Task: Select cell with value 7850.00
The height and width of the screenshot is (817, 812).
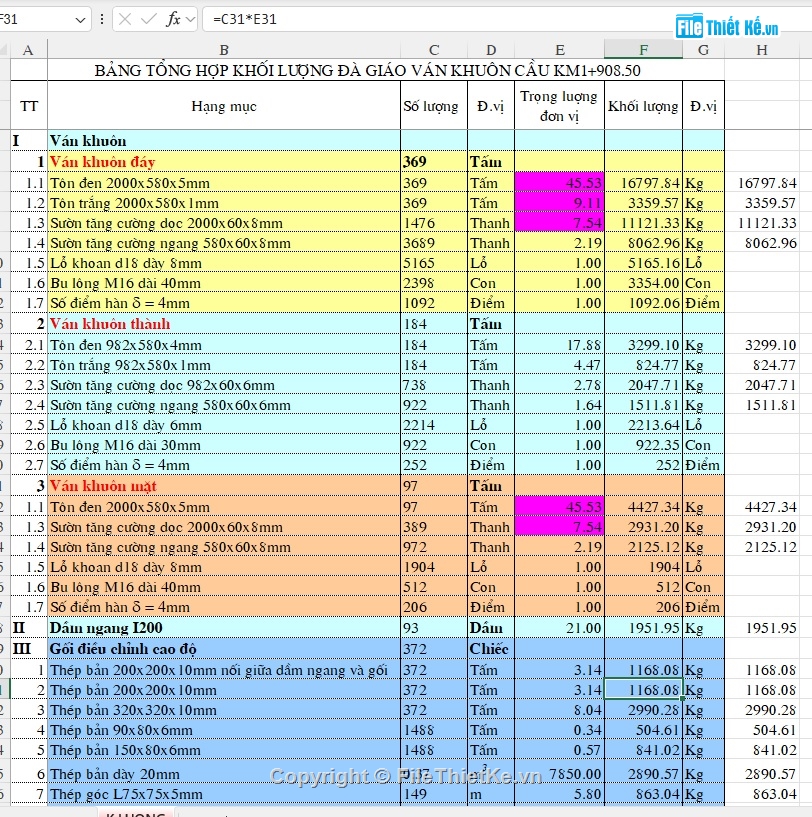Action: point(559,774)
